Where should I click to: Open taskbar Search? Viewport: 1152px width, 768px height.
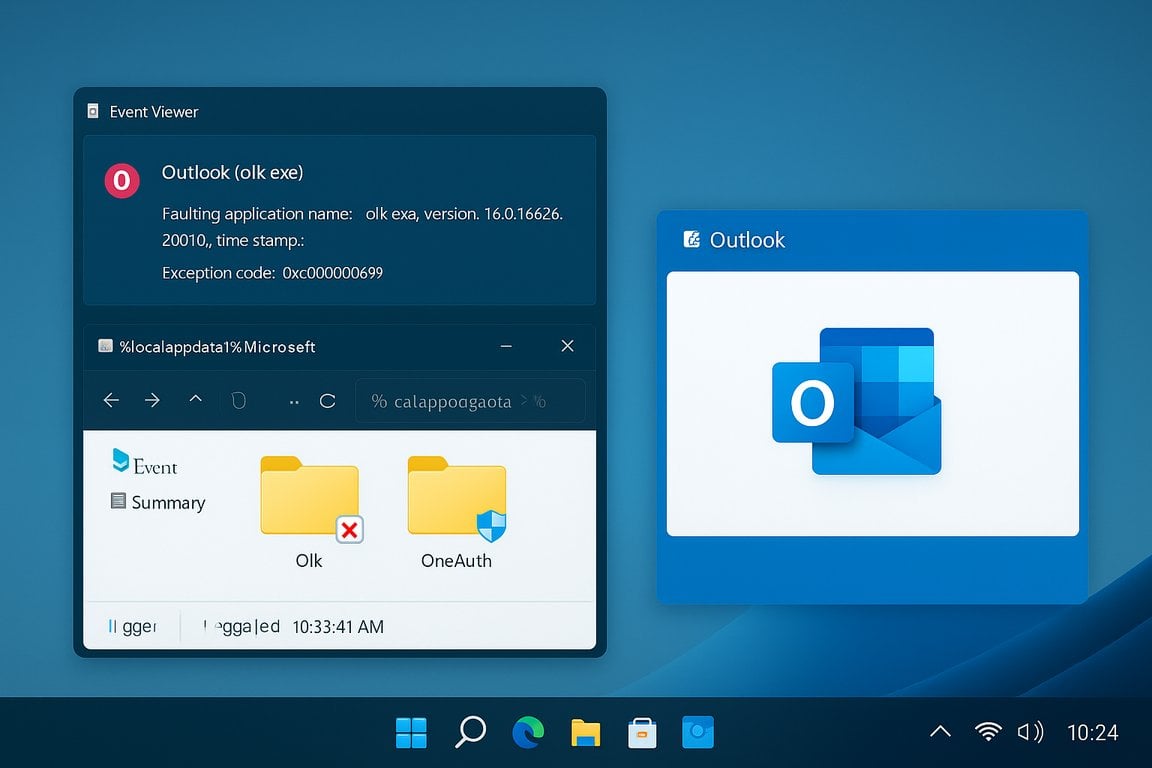coord(470,731)
